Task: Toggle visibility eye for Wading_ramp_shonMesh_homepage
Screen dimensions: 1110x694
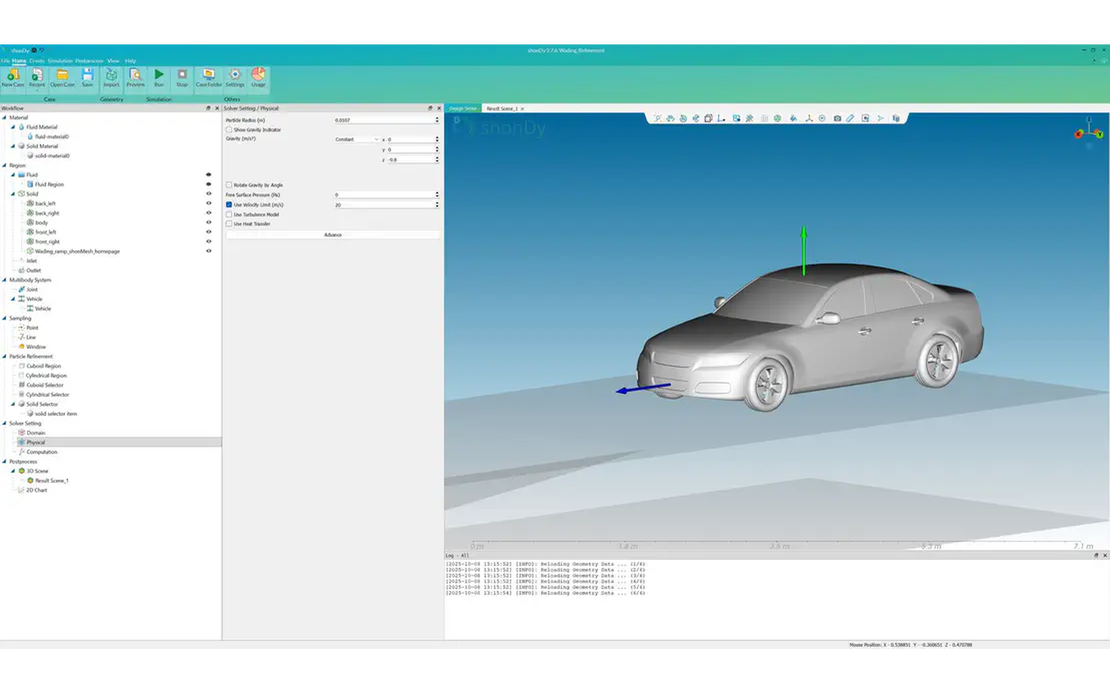Action: click(208, 251)
